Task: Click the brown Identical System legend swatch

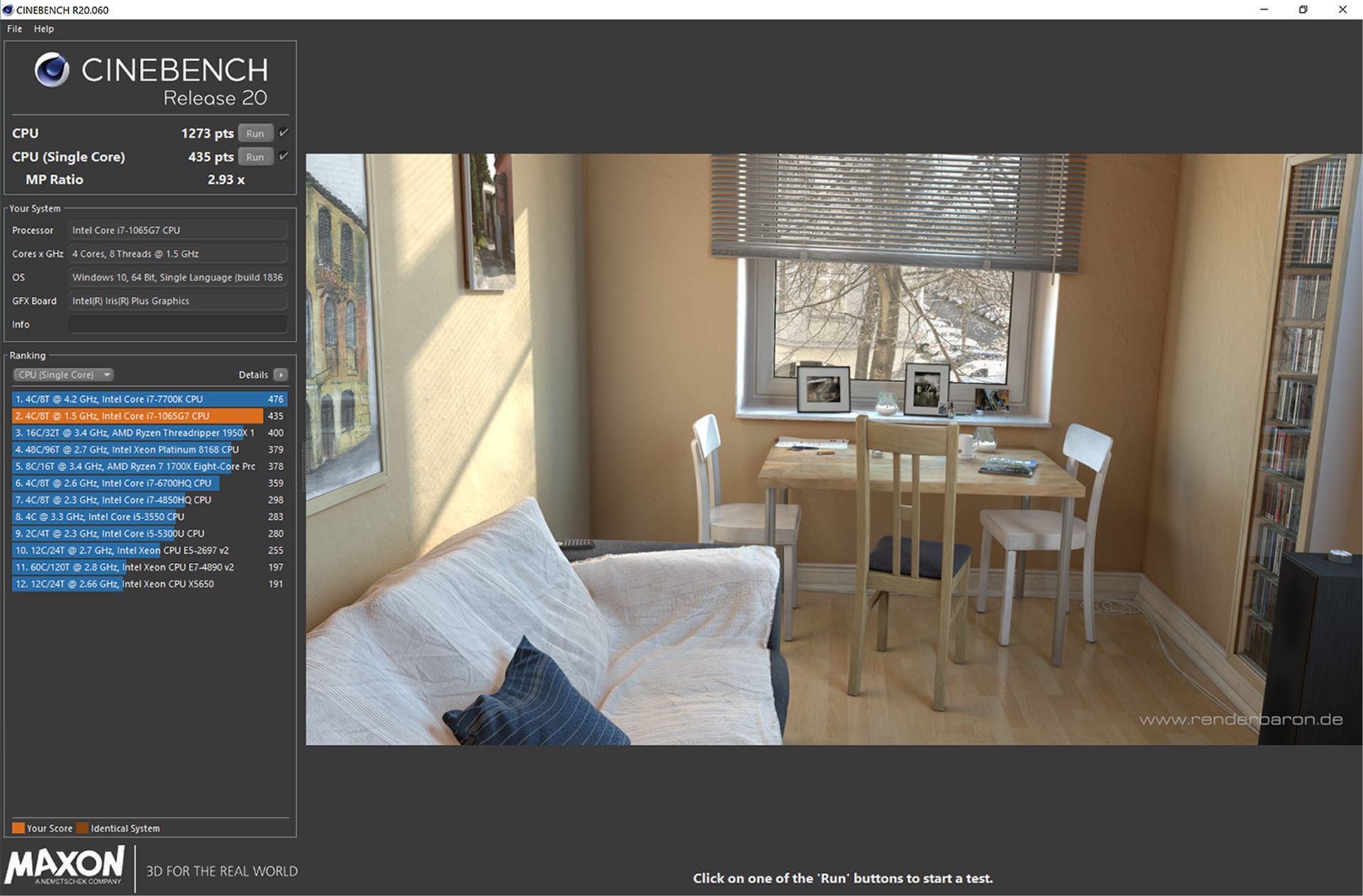Action: click(82, 828)
